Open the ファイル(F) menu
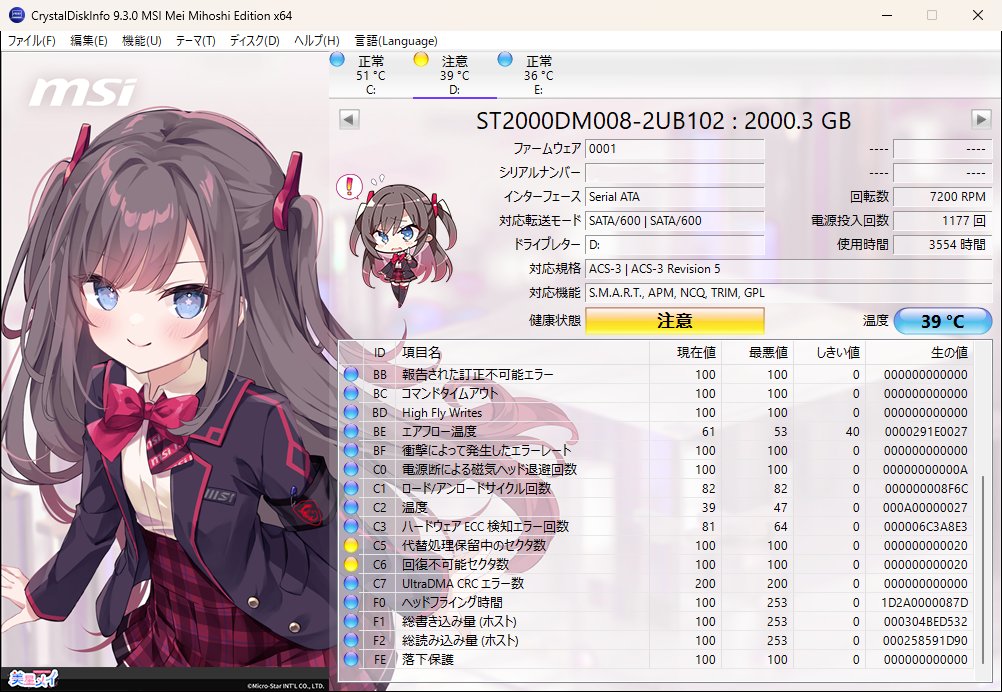Image resolution: width=1002 pixels, height=692 pixels. (x=31, y=41)
